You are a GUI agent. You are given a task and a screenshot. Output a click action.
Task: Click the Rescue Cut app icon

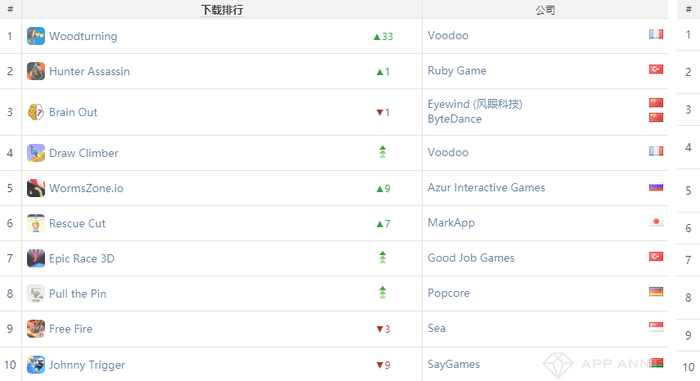pyautogui.click(x=36, y=223)
